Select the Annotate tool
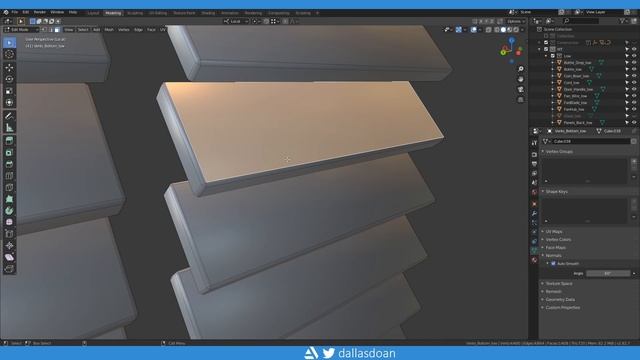The image size is (640, 360). (9, 116)
